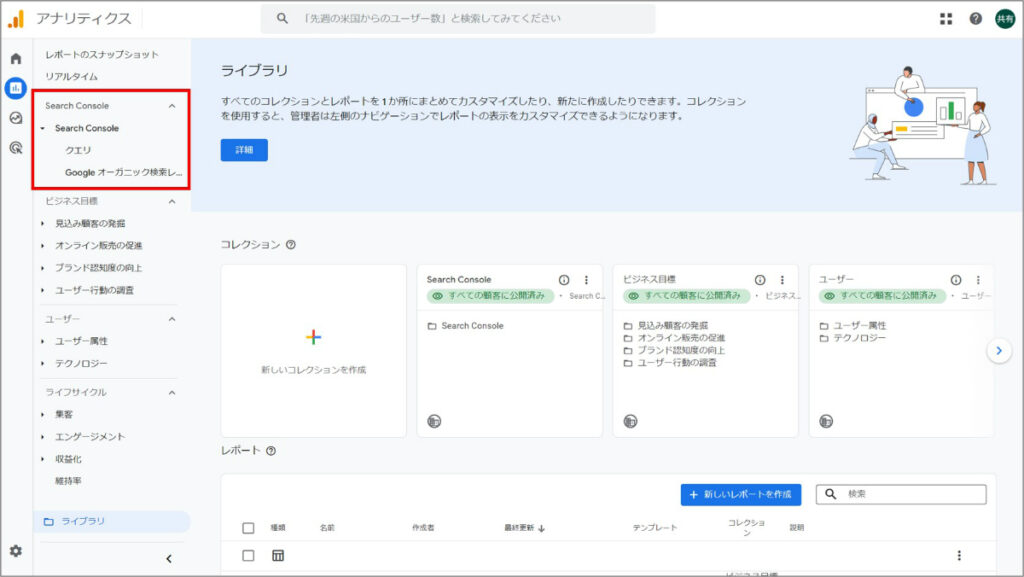Select ライブラリ in the sidebar

tap(112, 522)
